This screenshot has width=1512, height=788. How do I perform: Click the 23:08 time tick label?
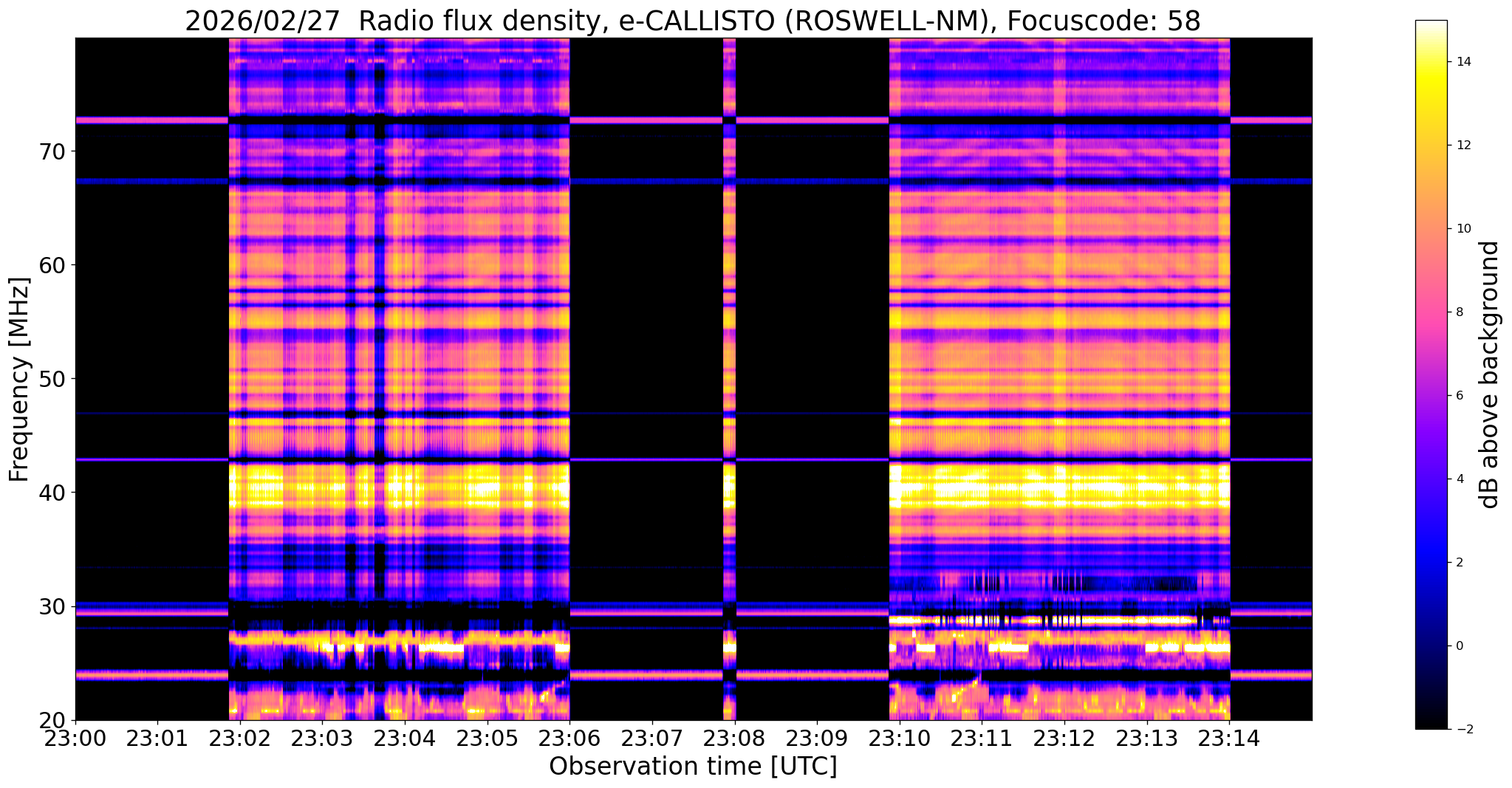tap(734, 738)
